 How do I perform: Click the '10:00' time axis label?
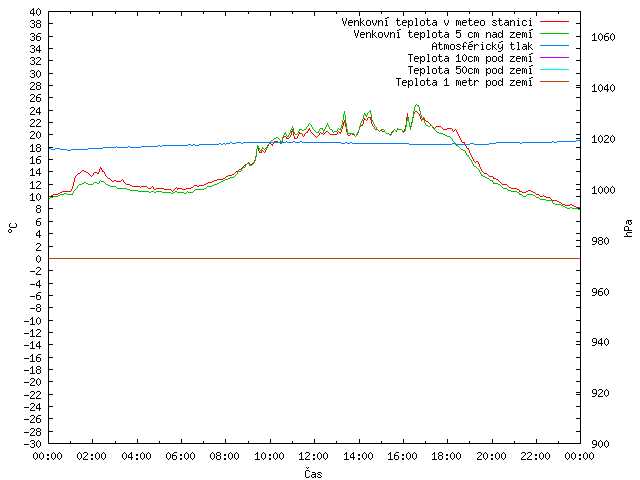point(269,456)
